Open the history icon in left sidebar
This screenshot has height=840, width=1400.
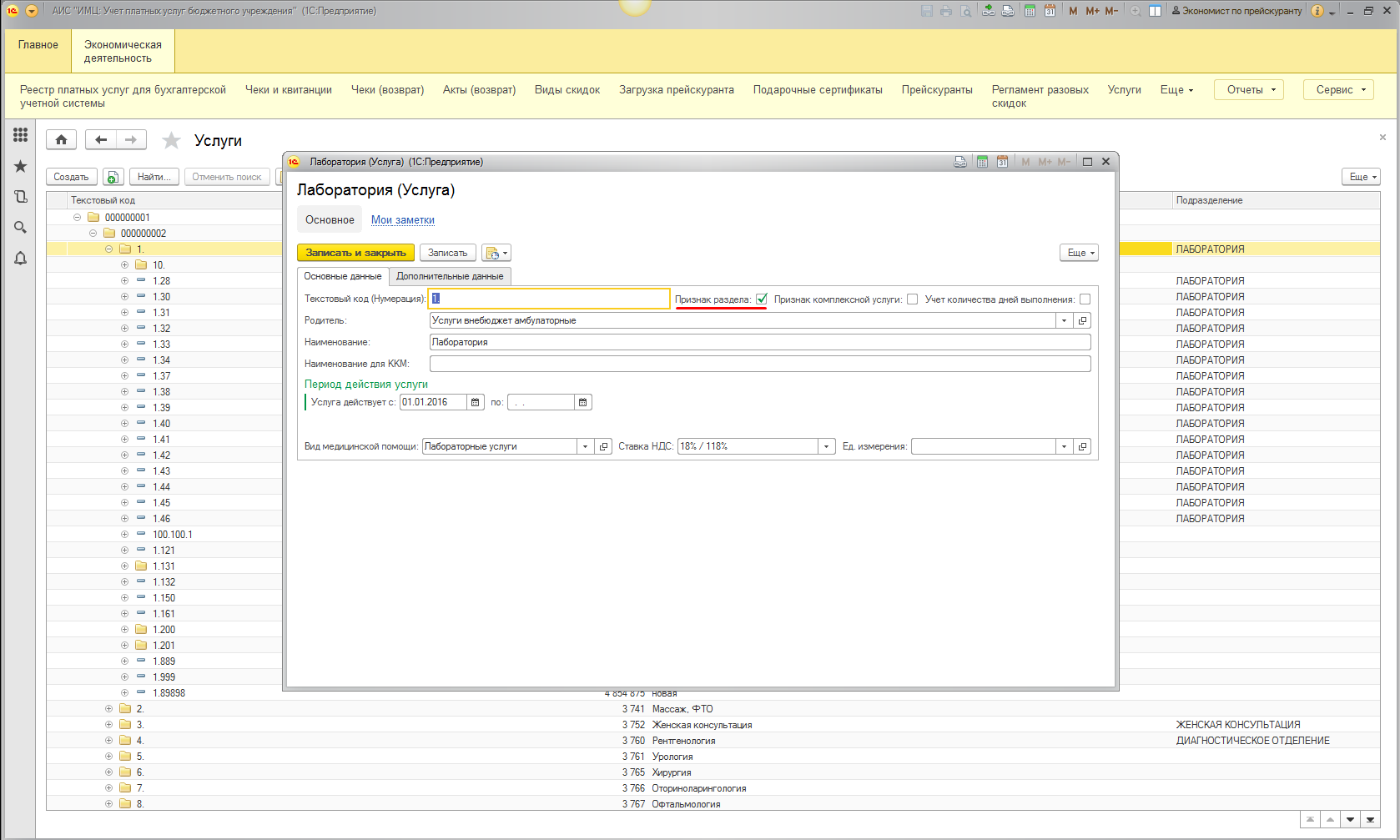(21, 197)
